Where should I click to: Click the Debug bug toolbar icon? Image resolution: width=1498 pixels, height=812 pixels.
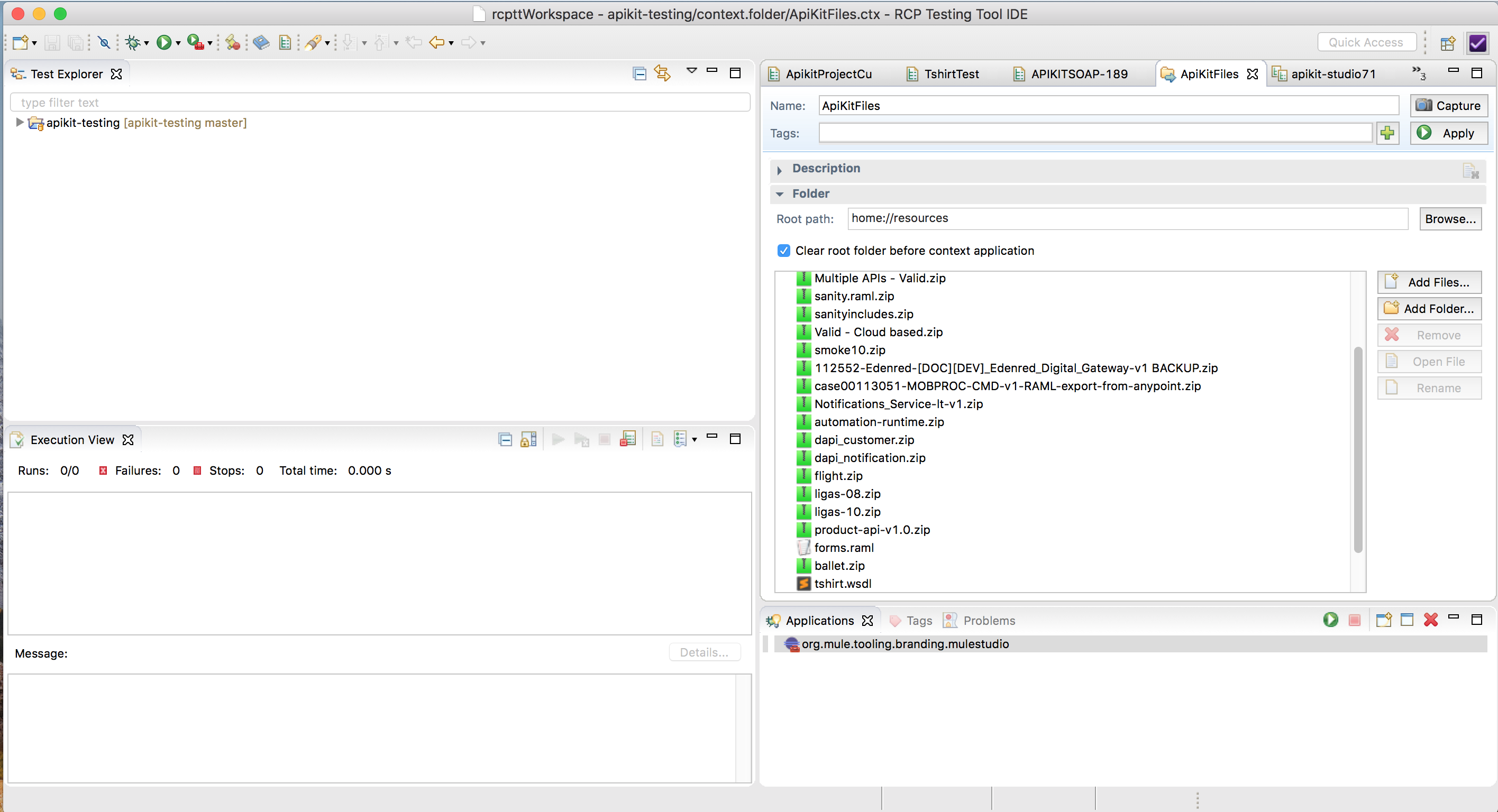click(x=133, y=42)
